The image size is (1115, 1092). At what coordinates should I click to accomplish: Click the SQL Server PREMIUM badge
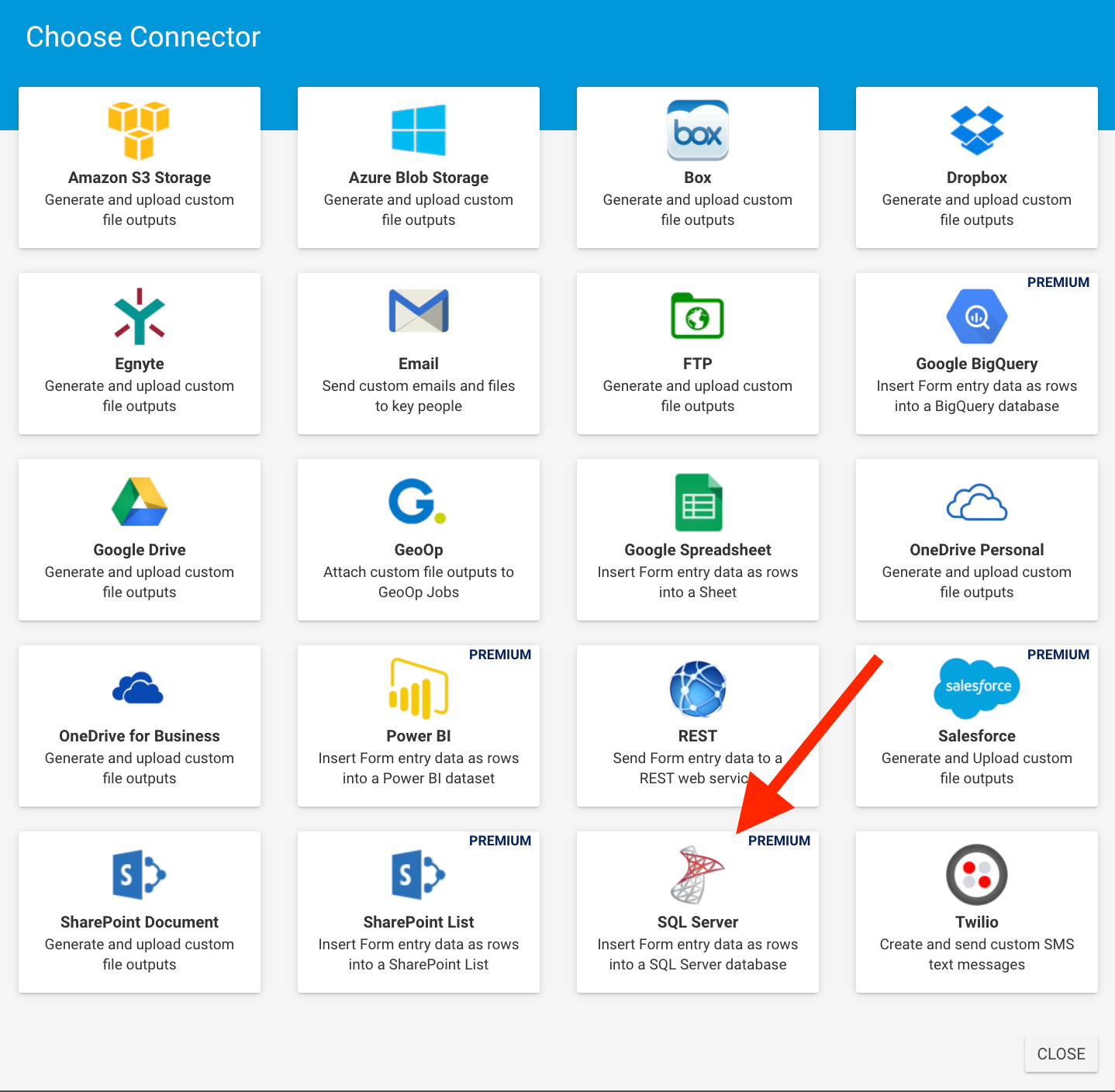tap(779, 841)
